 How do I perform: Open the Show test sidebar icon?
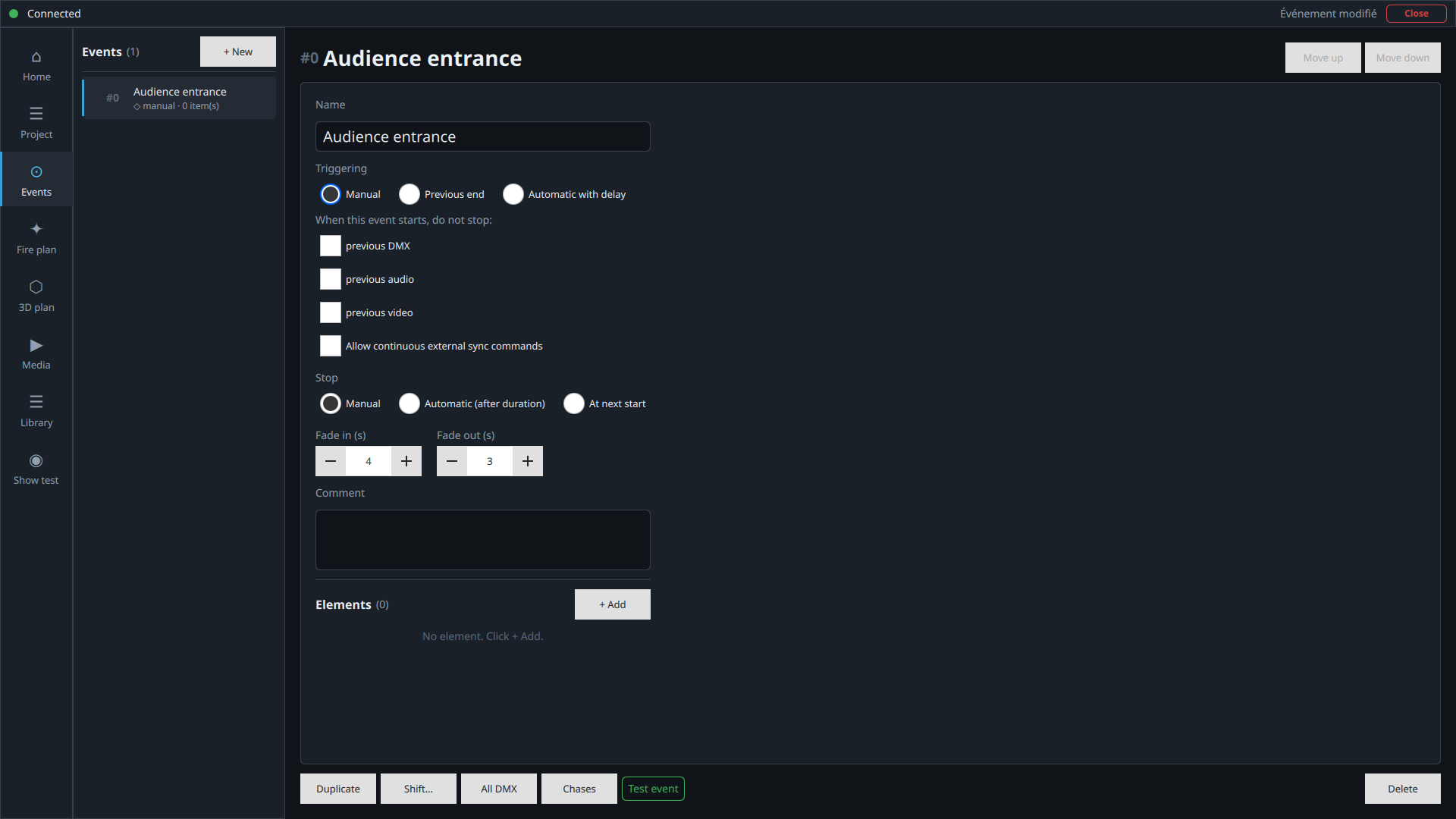[x=36, y=469]
